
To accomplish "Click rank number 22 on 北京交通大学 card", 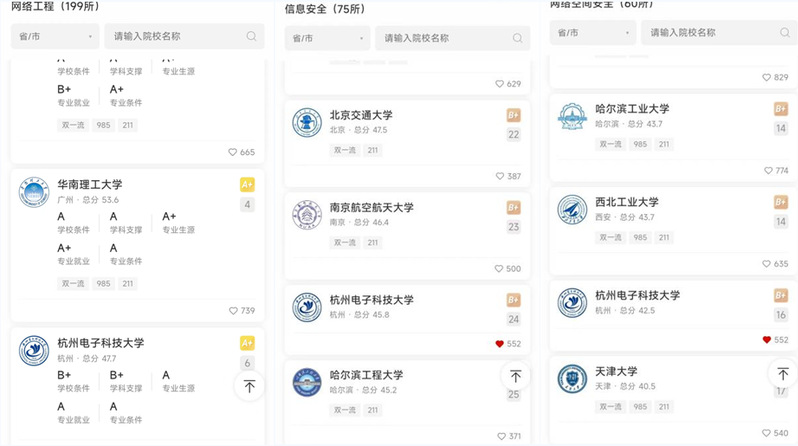I will 514,134.
